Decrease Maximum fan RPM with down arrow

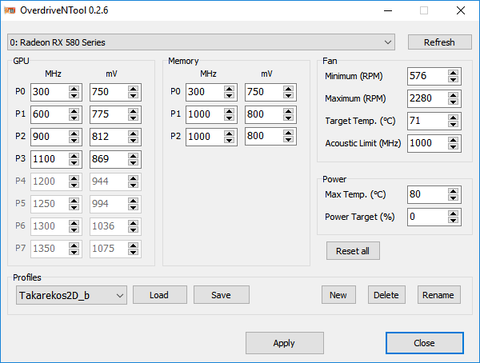click(453, 102)
